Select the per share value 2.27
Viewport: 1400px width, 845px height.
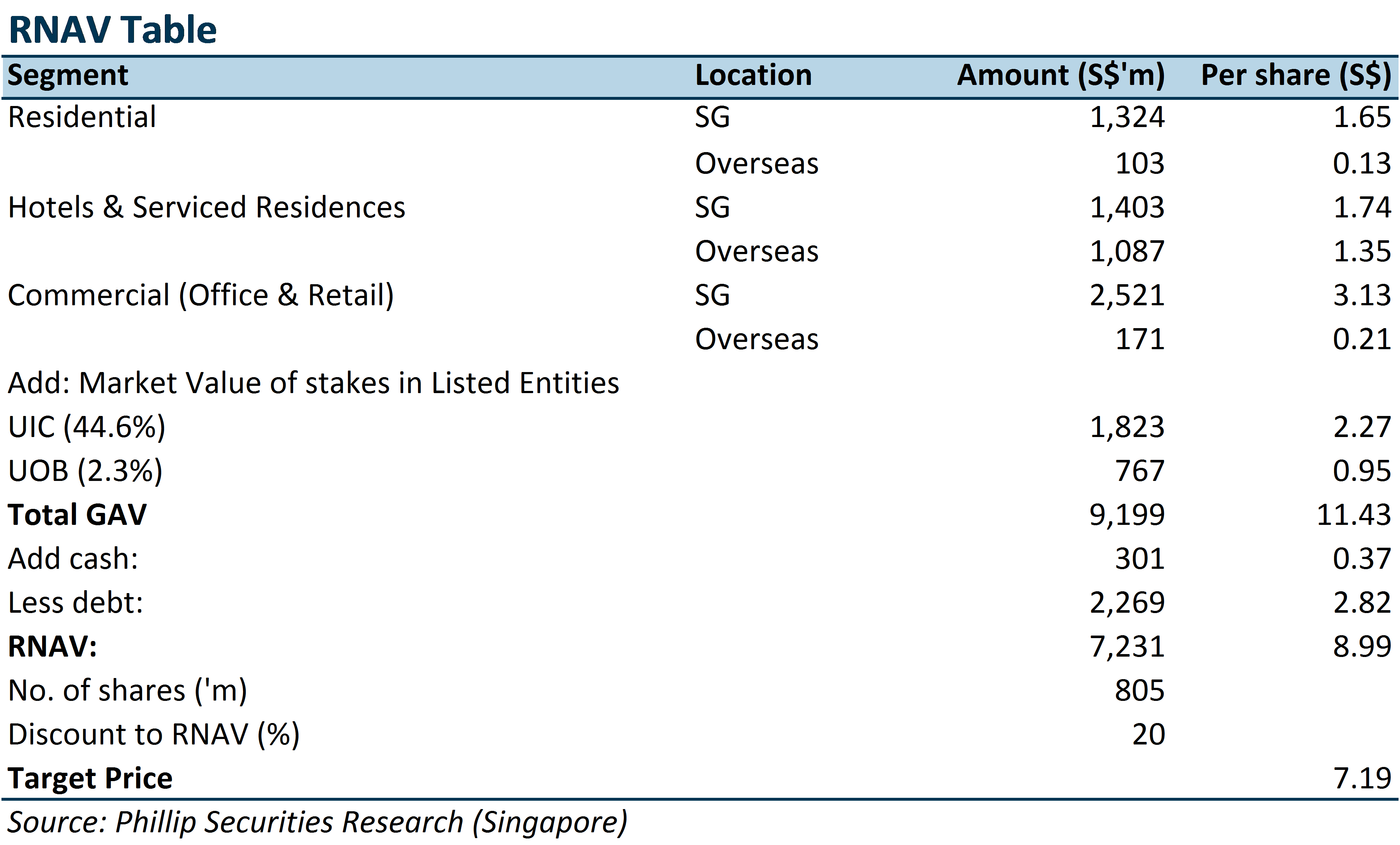coord(1363,427)
